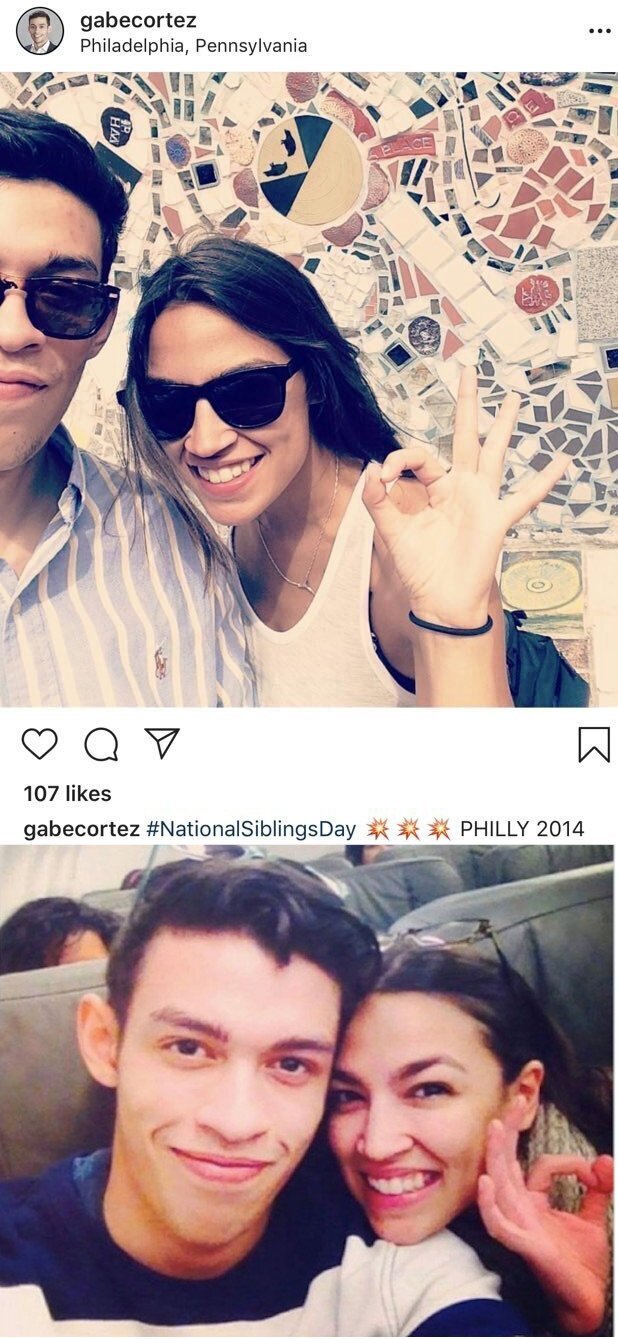Tap the PHILLY 2014 caption text
This screenshot has width=618, height=1339.
pyautogui.click(x=522, y=829)
